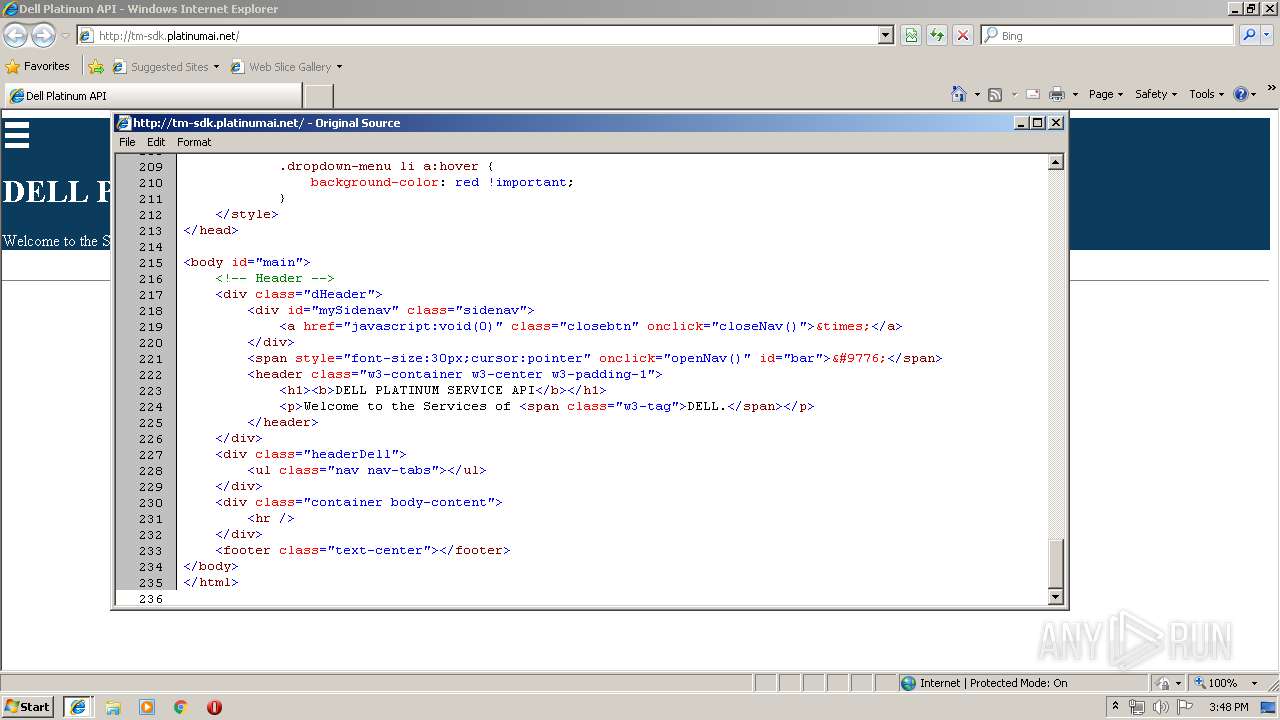Click the Print icon
This screenshot has width=1280, height=720.
(x=1057, y=94)
